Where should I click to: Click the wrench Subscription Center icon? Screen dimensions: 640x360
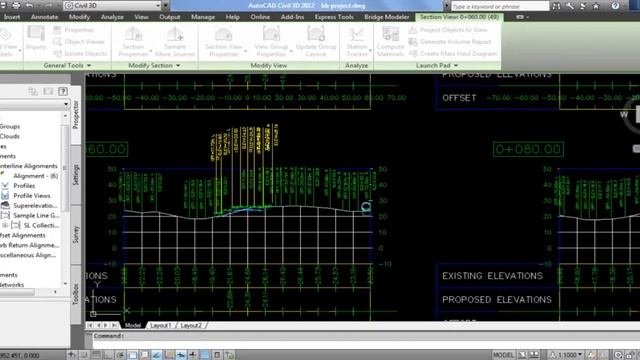570,6
